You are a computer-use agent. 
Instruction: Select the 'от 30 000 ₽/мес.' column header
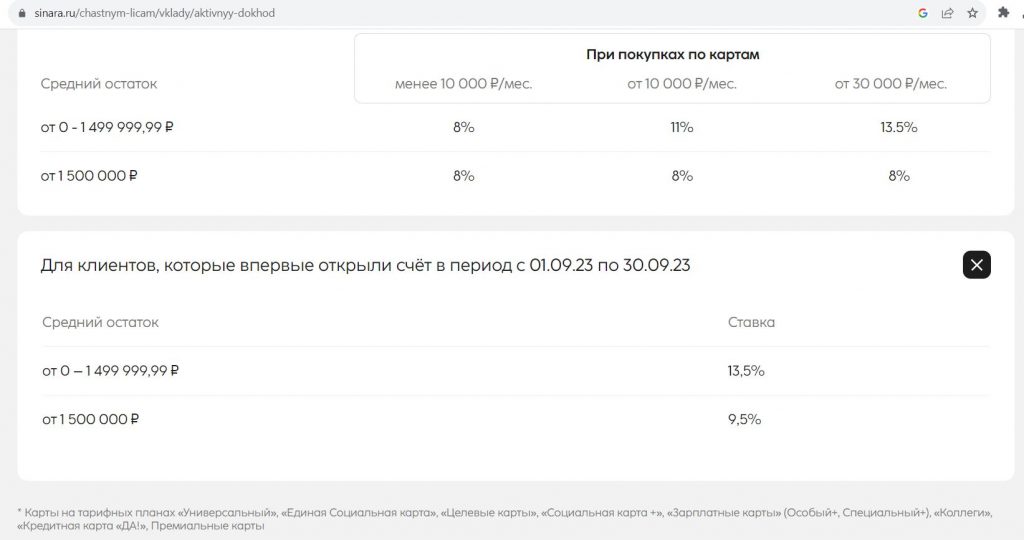(x=890, y=84)
